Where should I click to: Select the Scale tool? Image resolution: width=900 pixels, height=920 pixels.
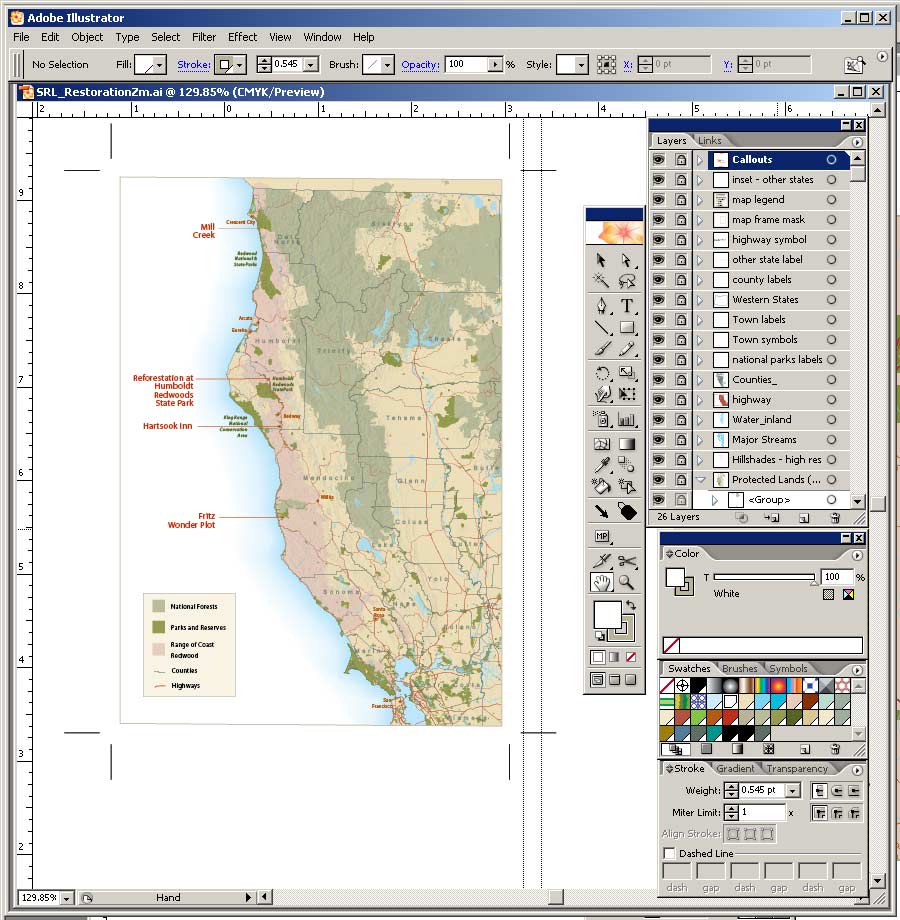[x=627, y=373]
